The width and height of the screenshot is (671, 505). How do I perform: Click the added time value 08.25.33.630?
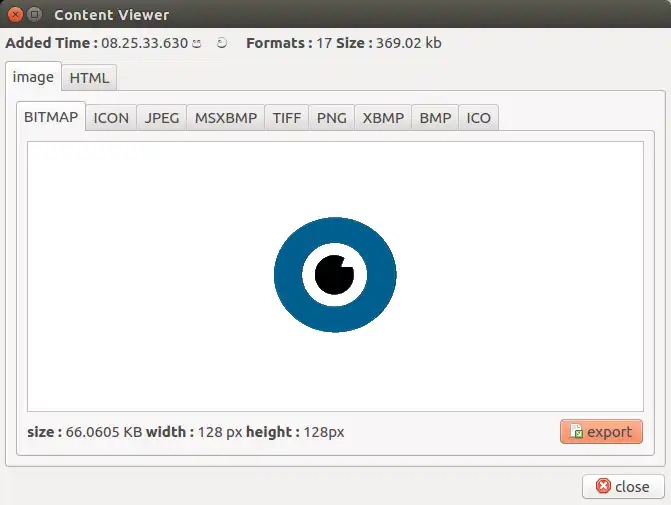click(x=145, y=43)
